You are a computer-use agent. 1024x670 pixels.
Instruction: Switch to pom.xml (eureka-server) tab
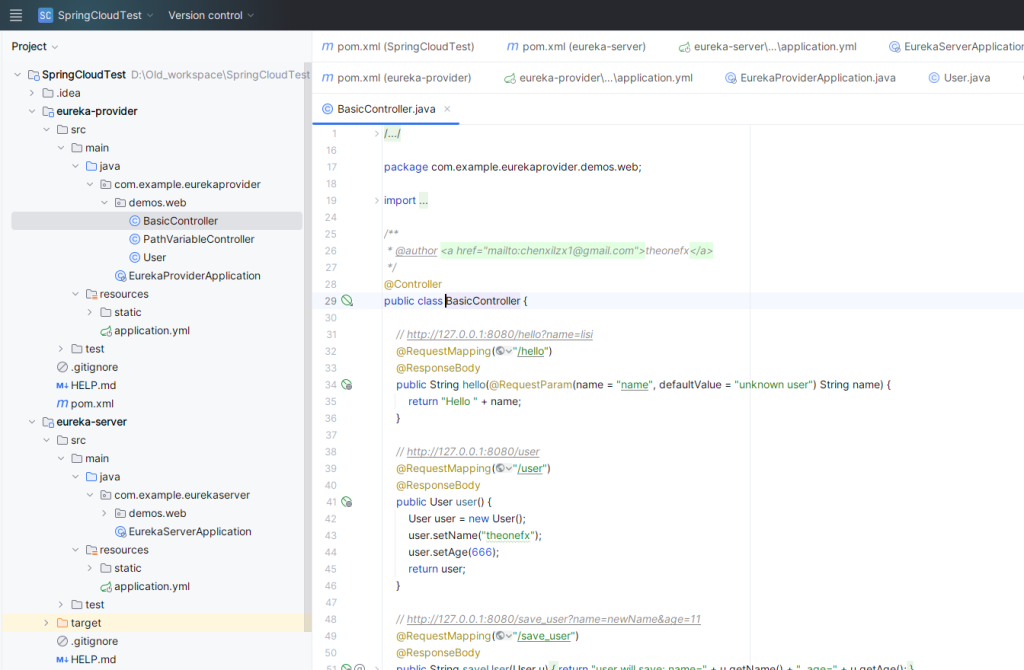tap(583, 46)
